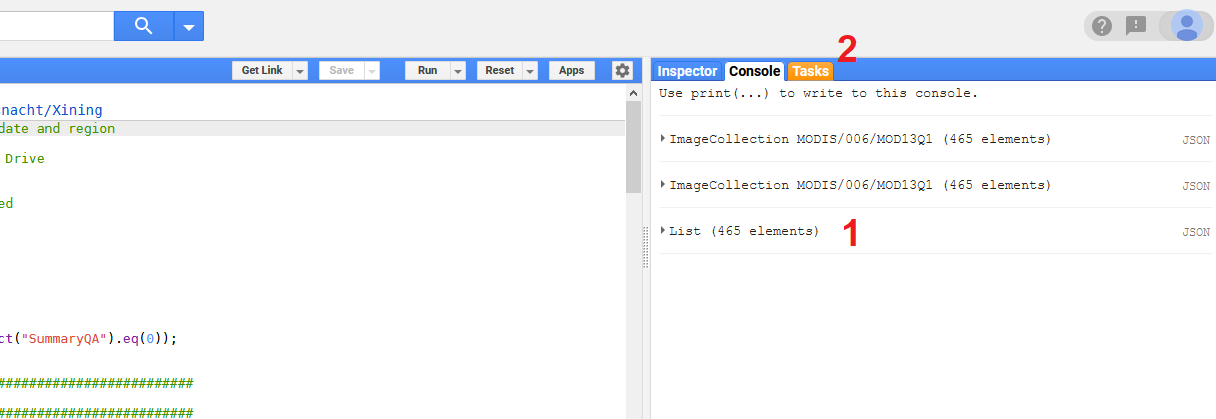Open the user account avatar
This screenshot has width=1216, height=419.
[1187, 26]
